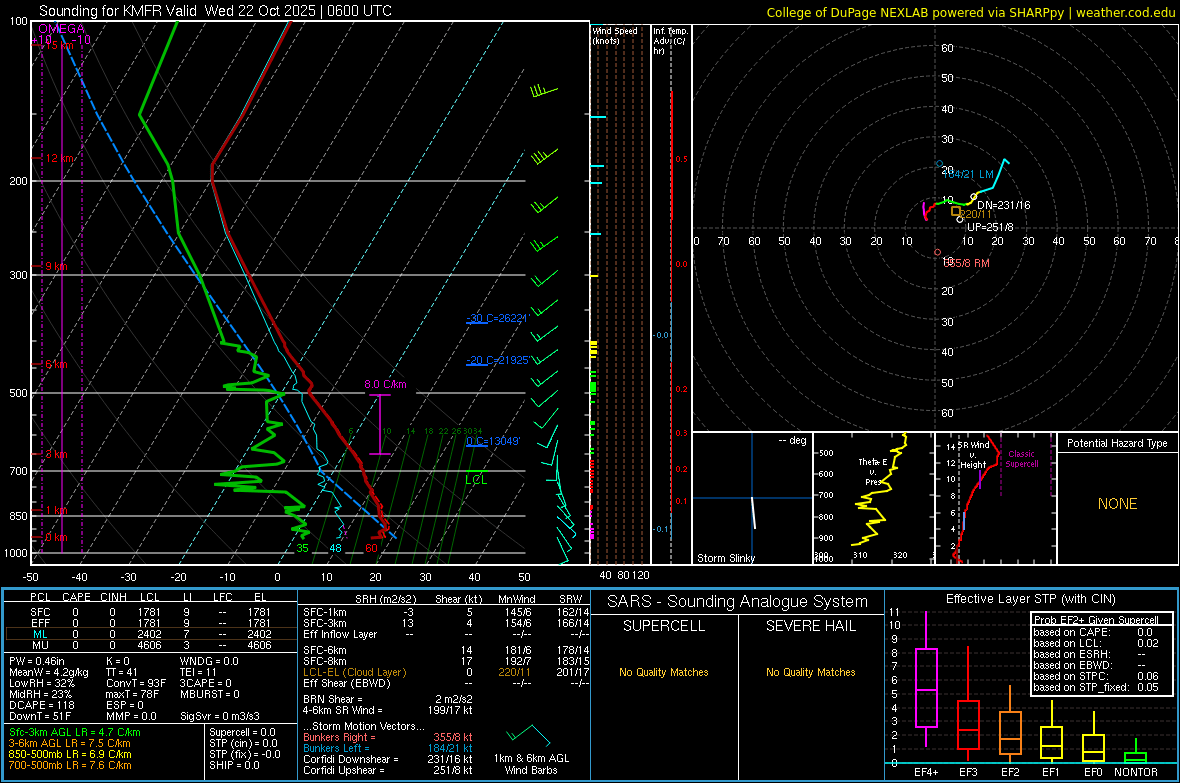Click the 'EF0' axis label

(1093, 772)
